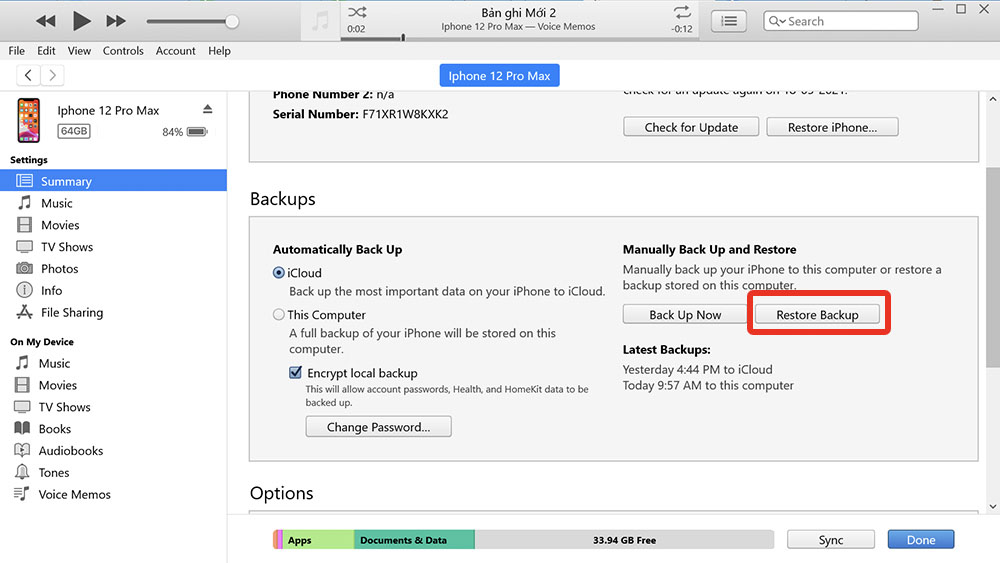Click the iPhone device thumbnail
This screenshot has width=1000, height=563.
click(x=28, y=121)
